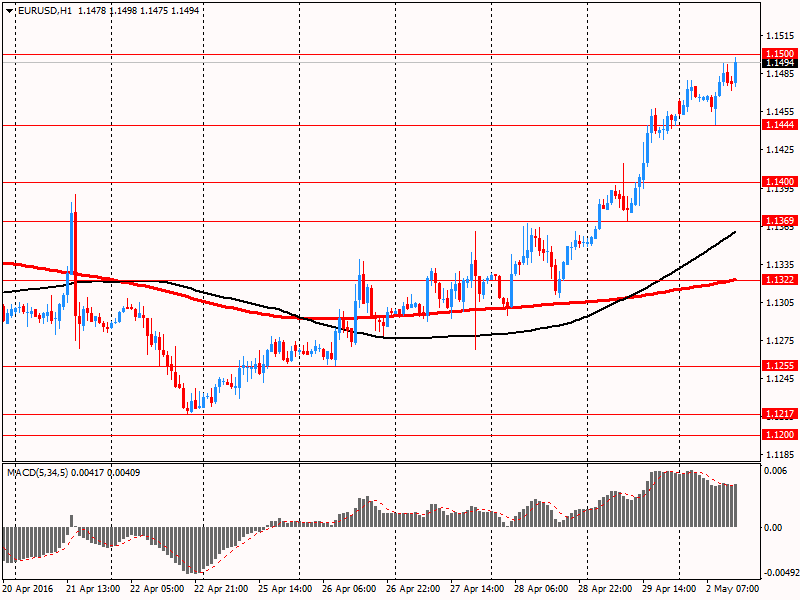Click the 1.1255 horizontal level label
The image size is (800, 600).
779,365
